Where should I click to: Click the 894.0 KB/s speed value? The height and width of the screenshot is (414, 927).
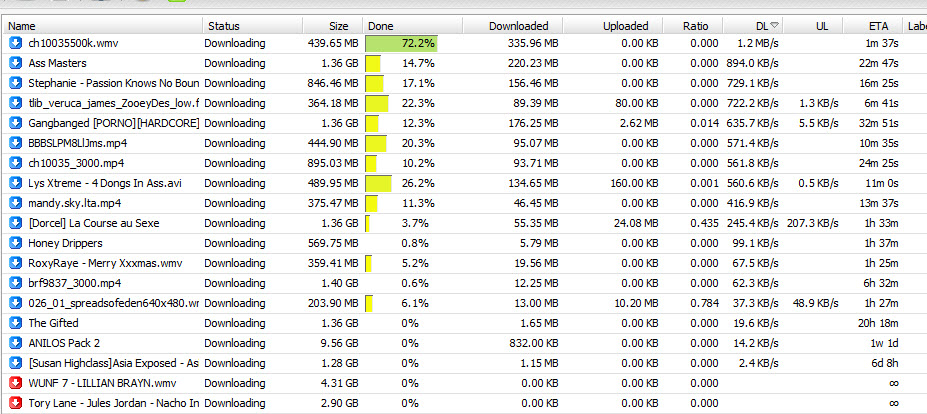coord(753,63)
